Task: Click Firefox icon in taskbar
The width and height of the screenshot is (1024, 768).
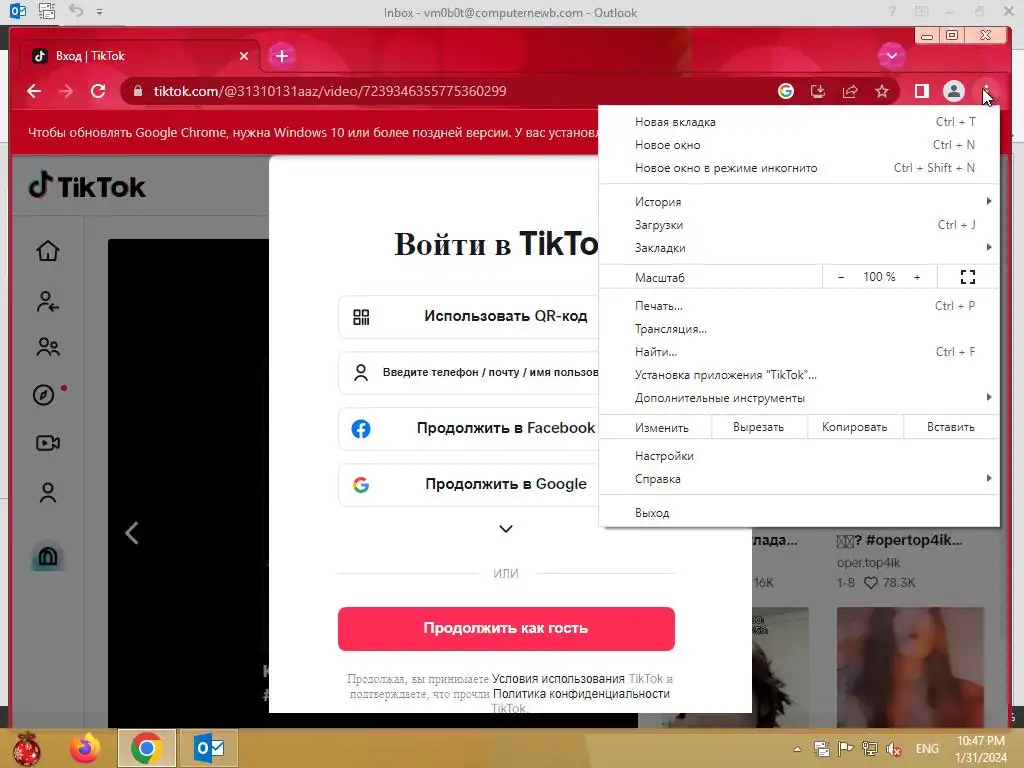Action: tap(86, 748)
